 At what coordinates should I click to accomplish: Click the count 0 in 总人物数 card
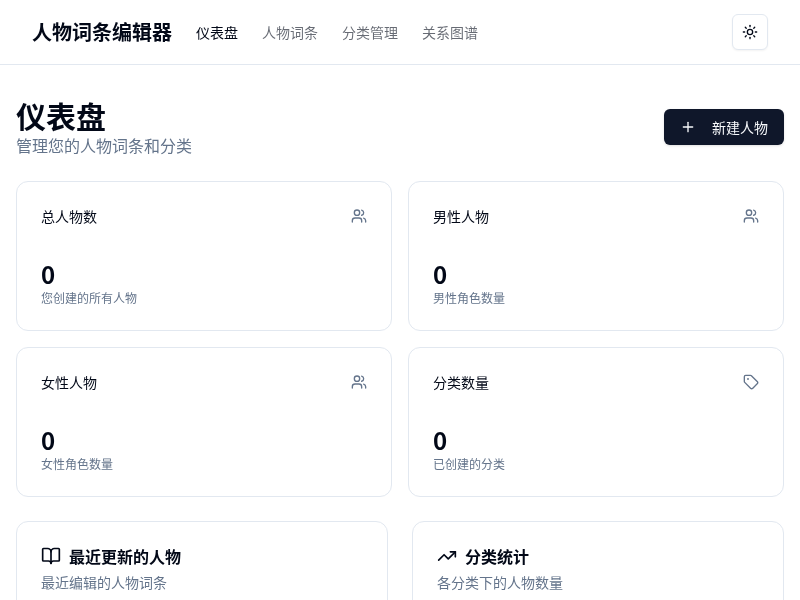coord(48,276)
